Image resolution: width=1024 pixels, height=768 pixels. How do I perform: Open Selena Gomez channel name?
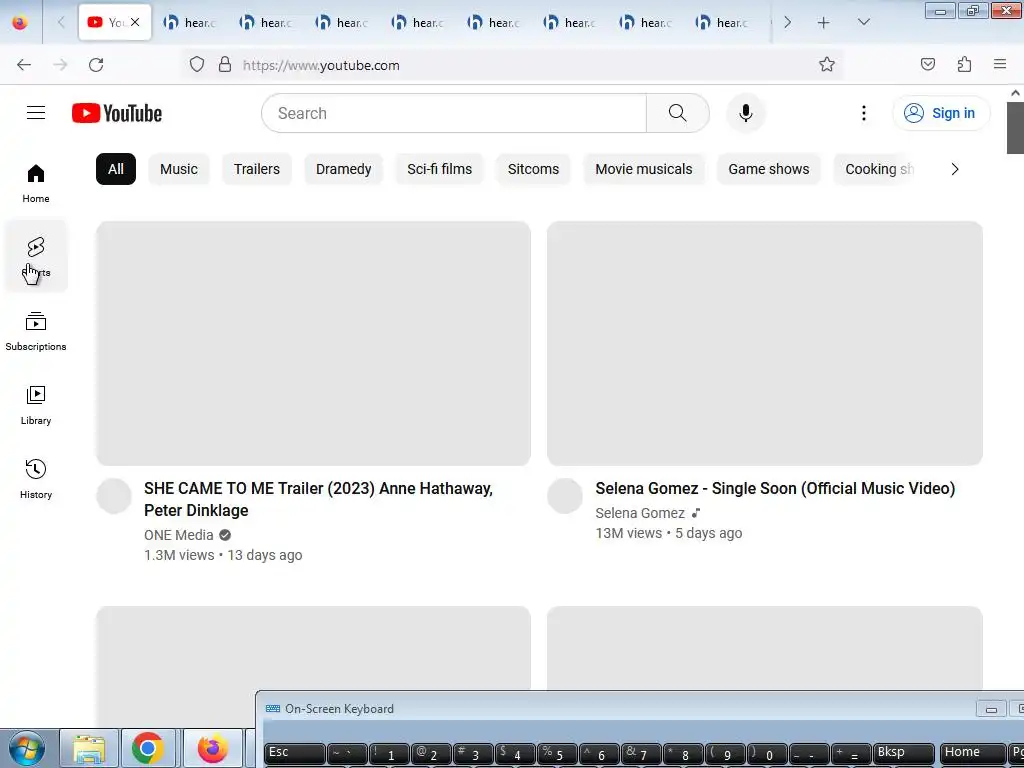(640, 513)
